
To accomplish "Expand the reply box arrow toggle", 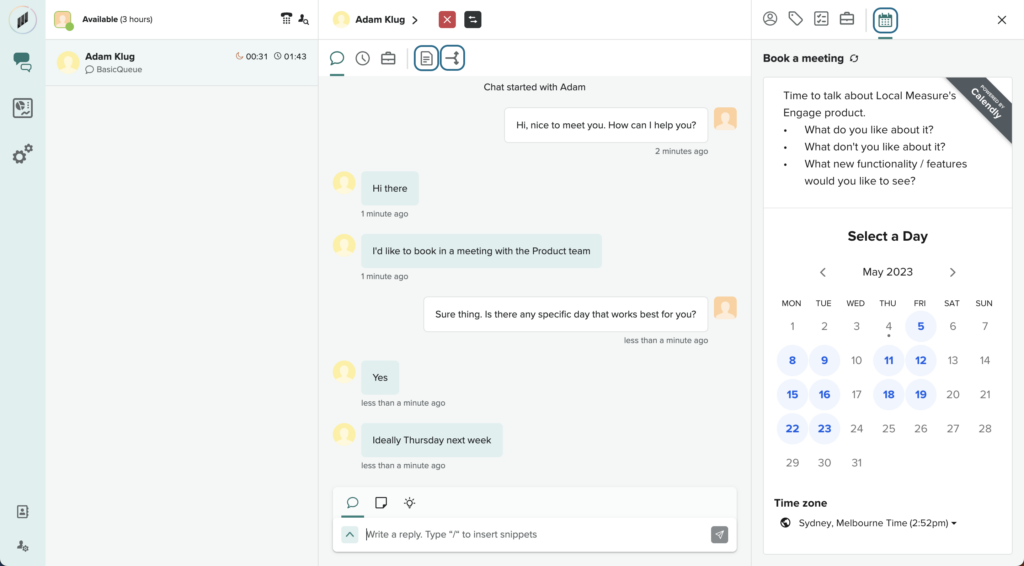I will coord(350,535).
